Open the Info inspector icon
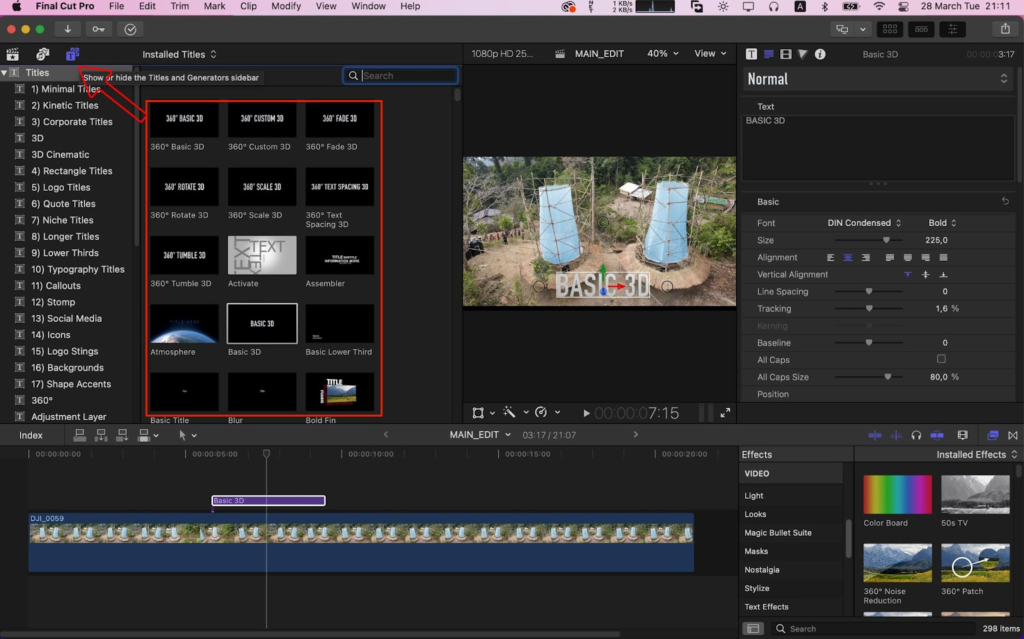This screenshot has width=1024, height=639. [820, 54]
